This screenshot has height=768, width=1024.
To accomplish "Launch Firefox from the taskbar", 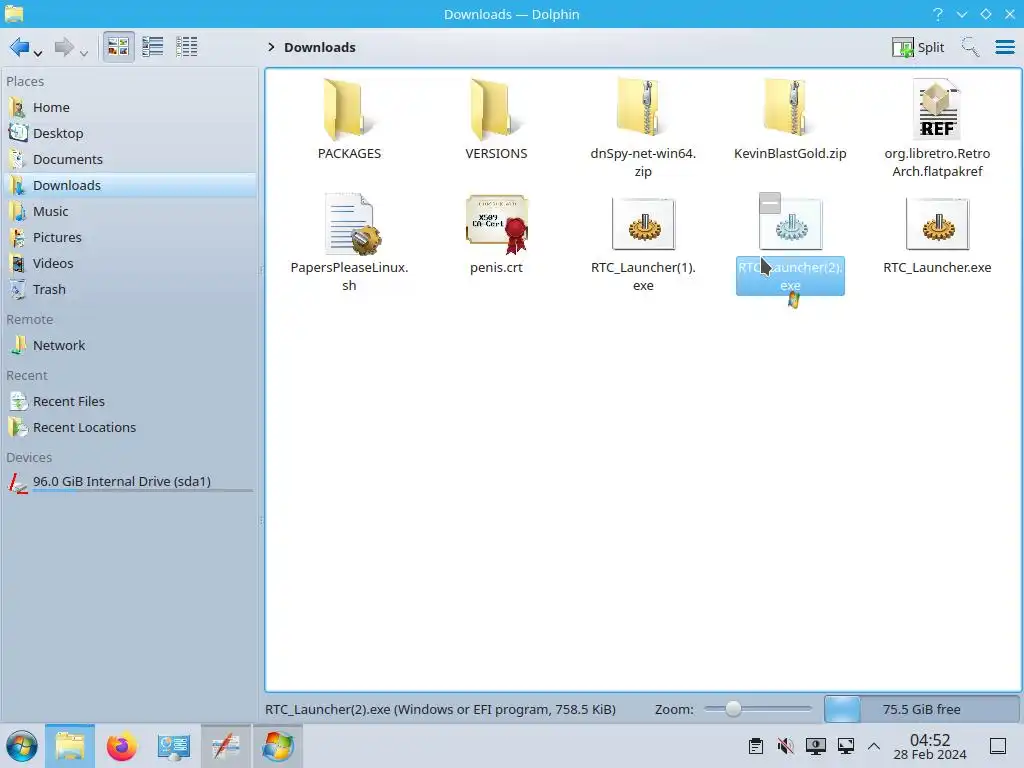I will (x=121, y=746).
